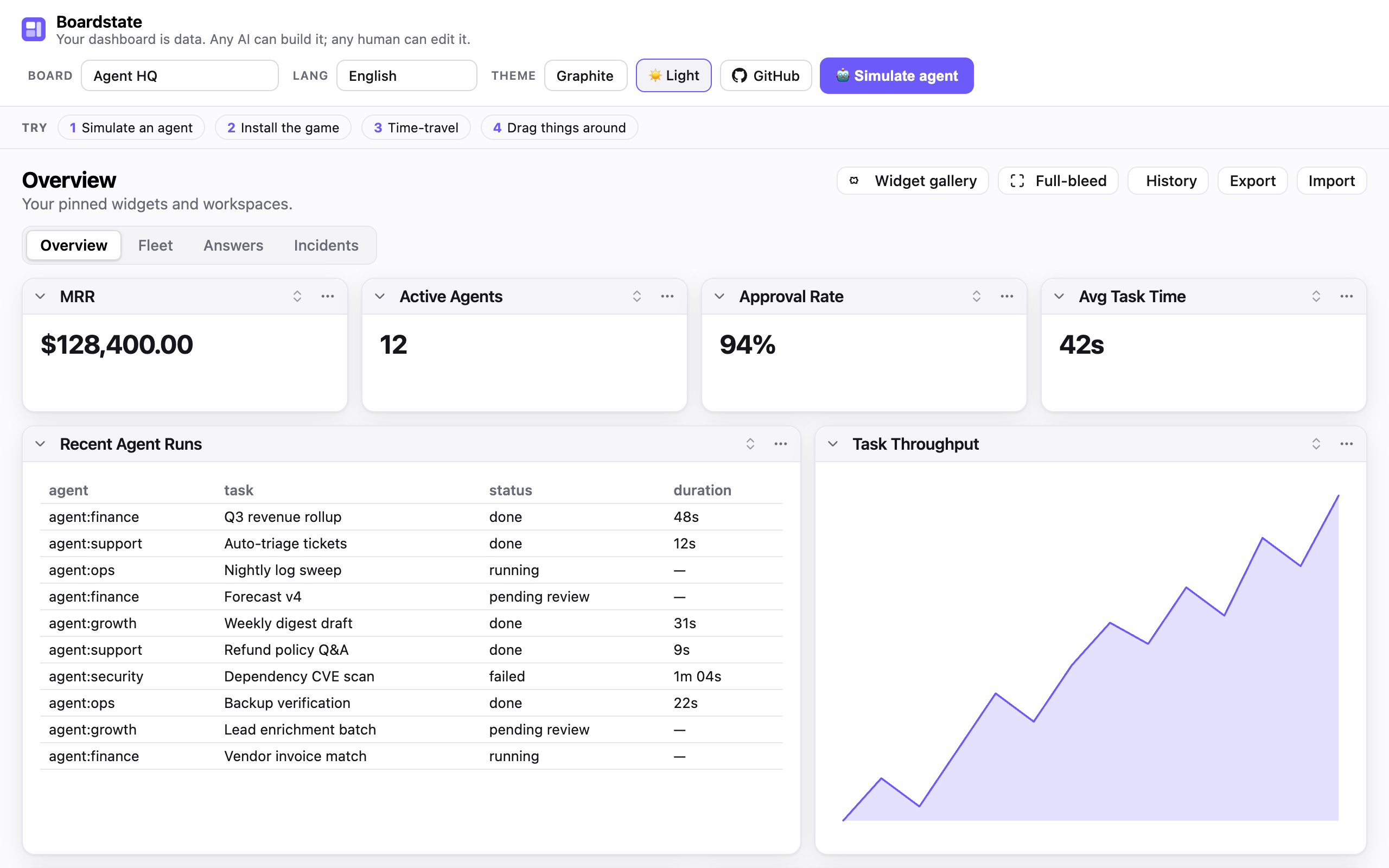Viewport: 1389px width, 868px height.
Task: Click the Active Agents resize arrows icon
Action: pyautogui.click(x=636, y=296)
